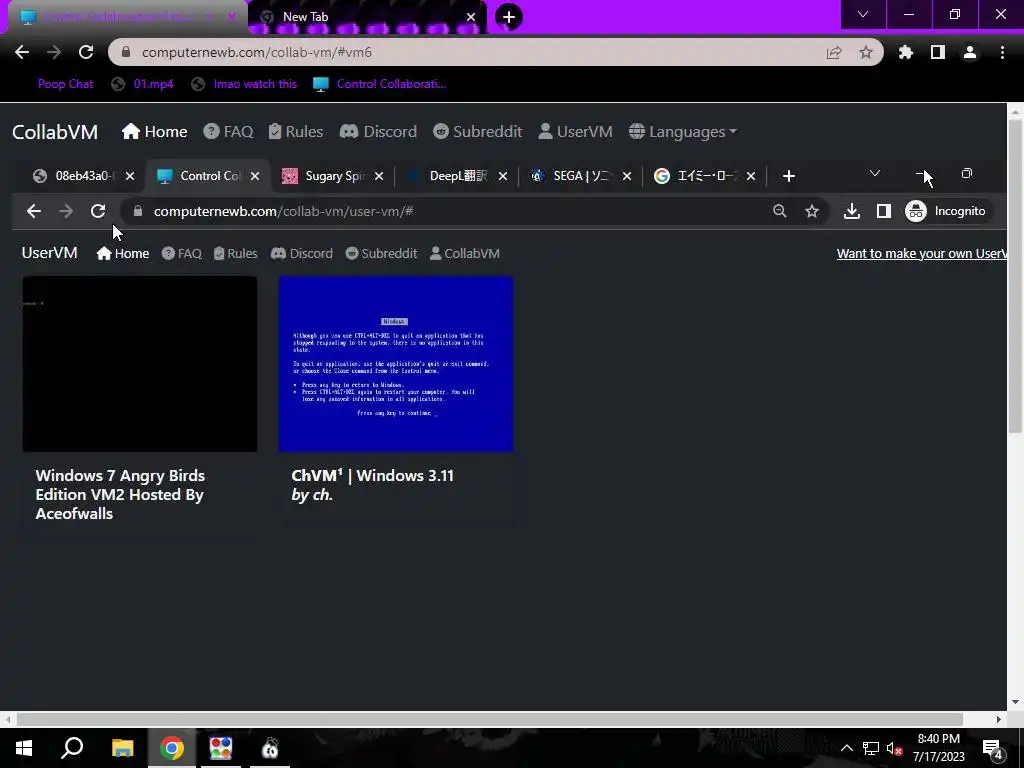Close the 08eb43a0 tab in the VM browser
1024x768 pixels.
(130, 176)
